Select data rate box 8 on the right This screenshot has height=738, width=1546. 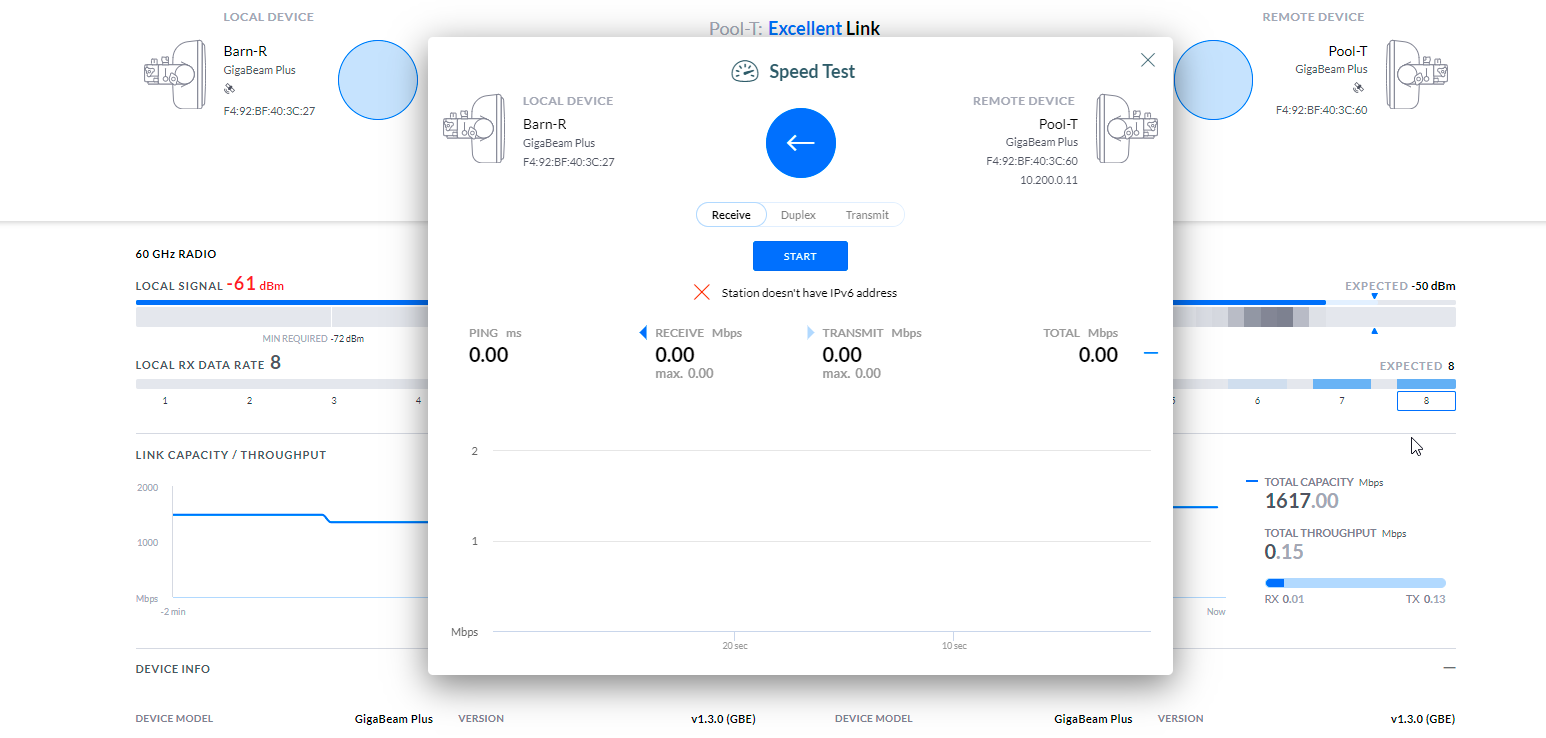pos(1426,401)
